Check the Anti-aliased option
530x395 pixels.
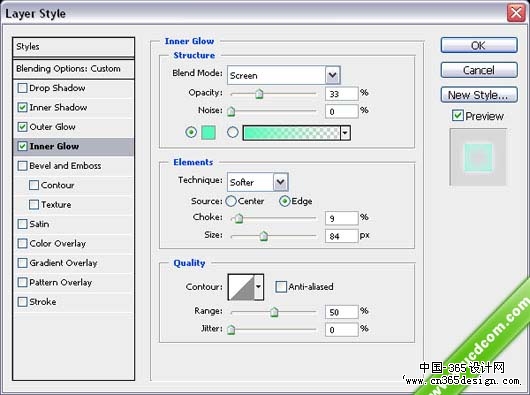point(281,287)
